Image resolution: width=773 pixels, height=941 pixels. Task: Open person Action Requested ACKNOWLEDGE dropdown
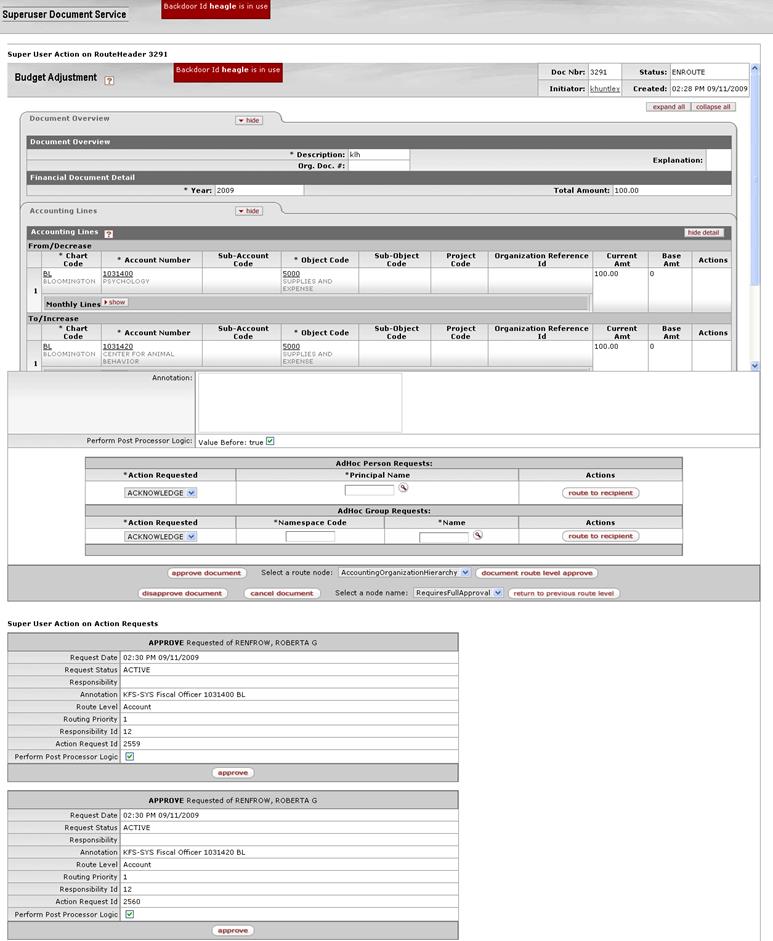pos(161,493)
